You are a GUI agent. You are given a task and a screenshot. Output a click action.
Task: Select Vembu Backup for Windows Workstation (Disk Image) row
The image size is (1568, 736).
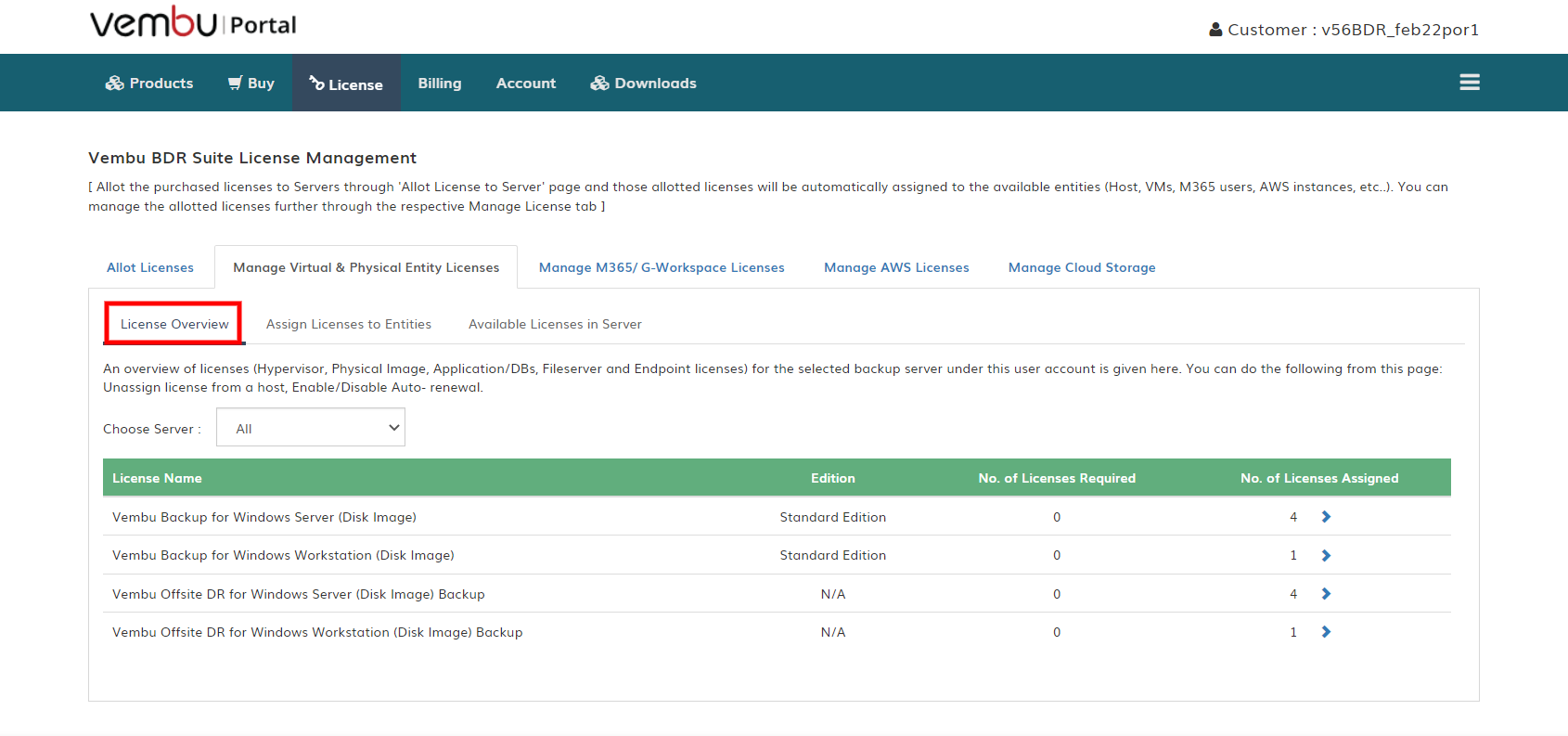777,555
